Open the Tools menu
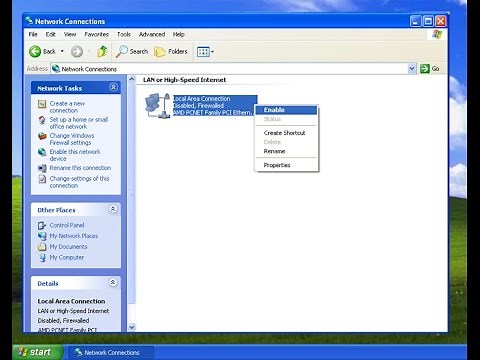Viewport: 480px width, 360px height. point(124,34)
